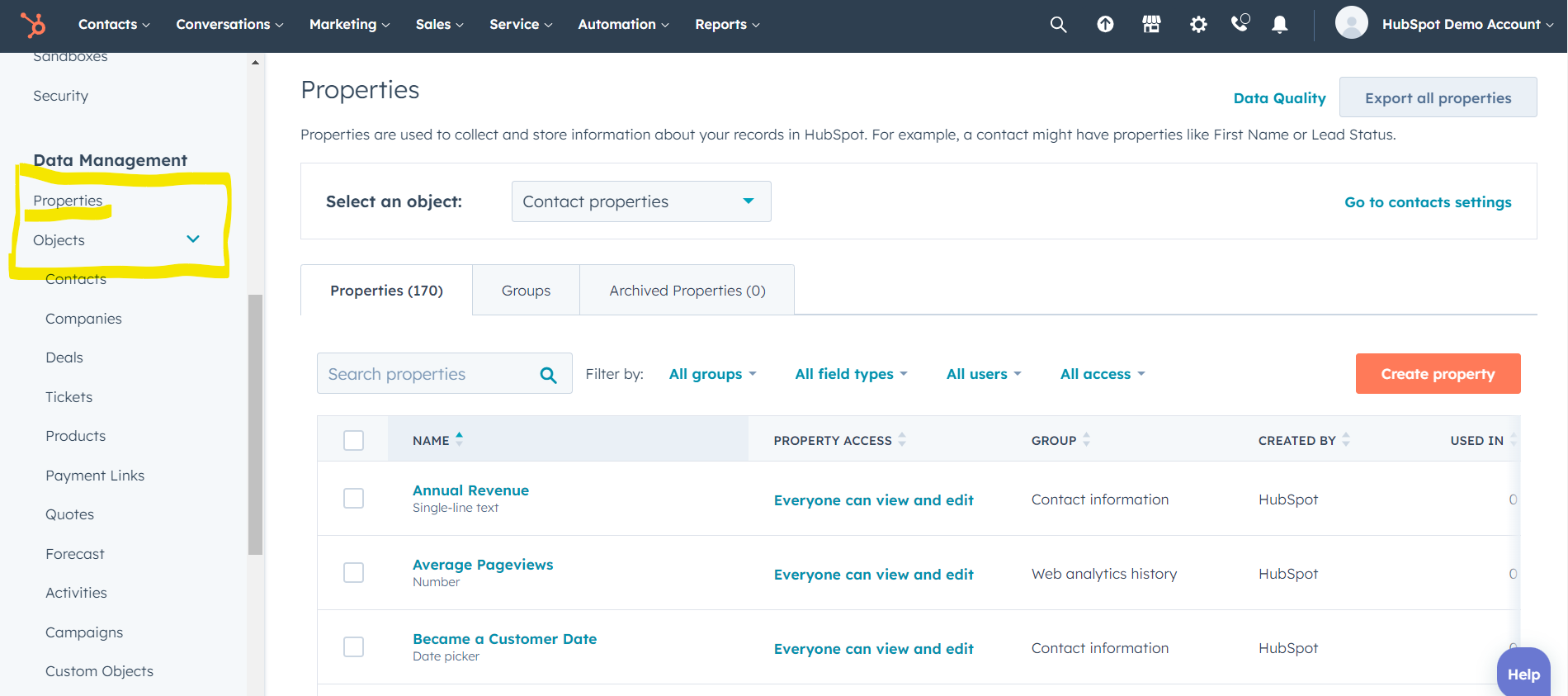Open the Annual Revenue property
The image size is (1568, 696).
pos(470,490)
